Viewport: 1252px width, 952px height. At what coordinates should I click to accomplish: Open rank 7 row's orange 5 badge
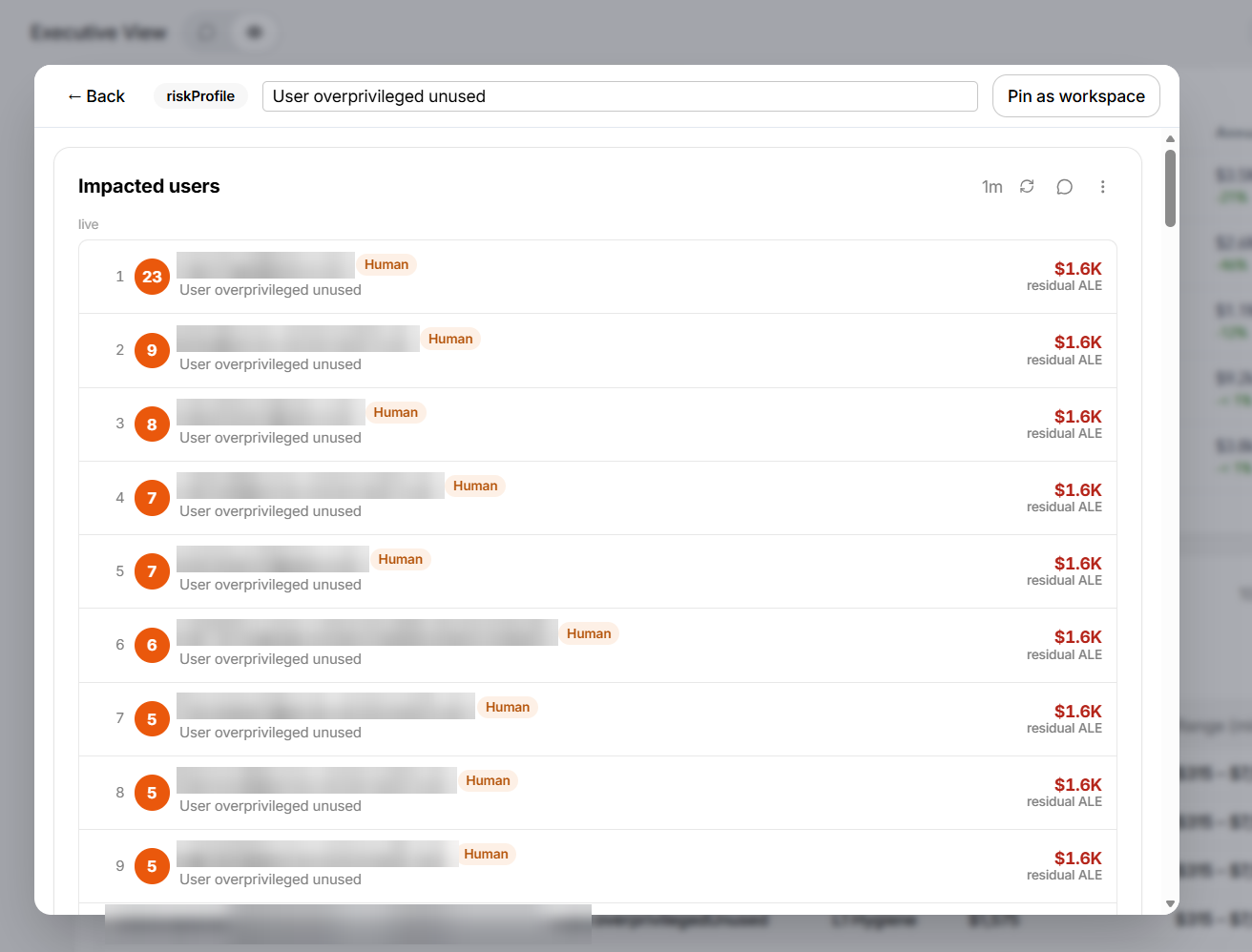coord(152,719)
